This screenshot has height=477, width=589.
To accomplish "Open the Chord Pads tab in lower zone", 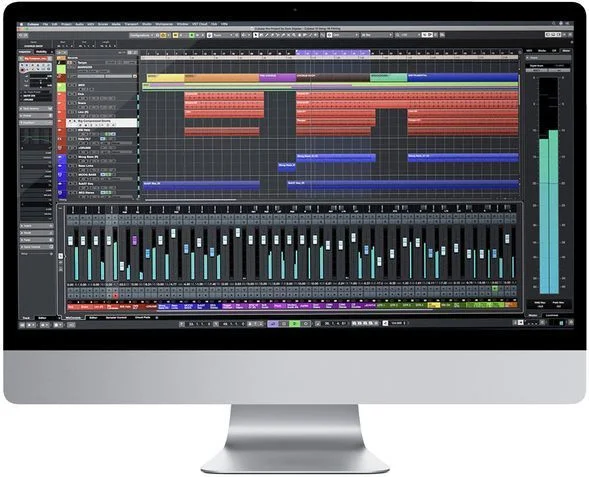I will [x=142, y=317].
